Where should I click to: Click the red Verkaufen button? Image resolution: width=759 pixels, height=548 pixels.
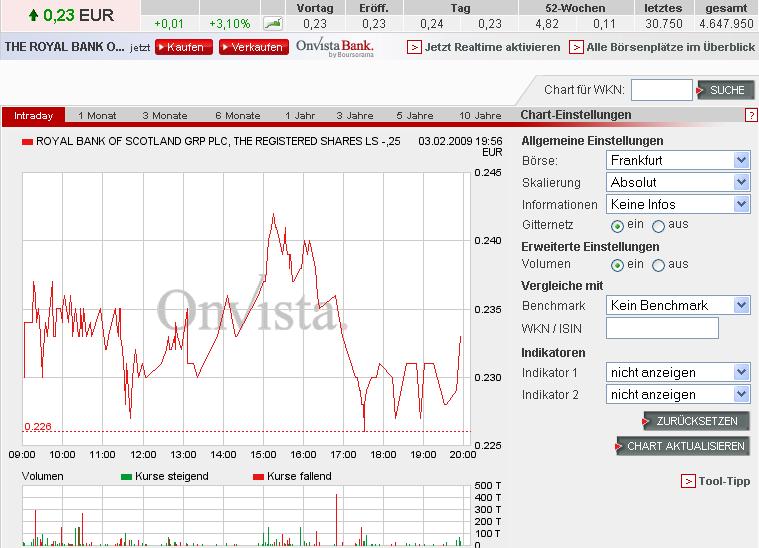[254, 47]
